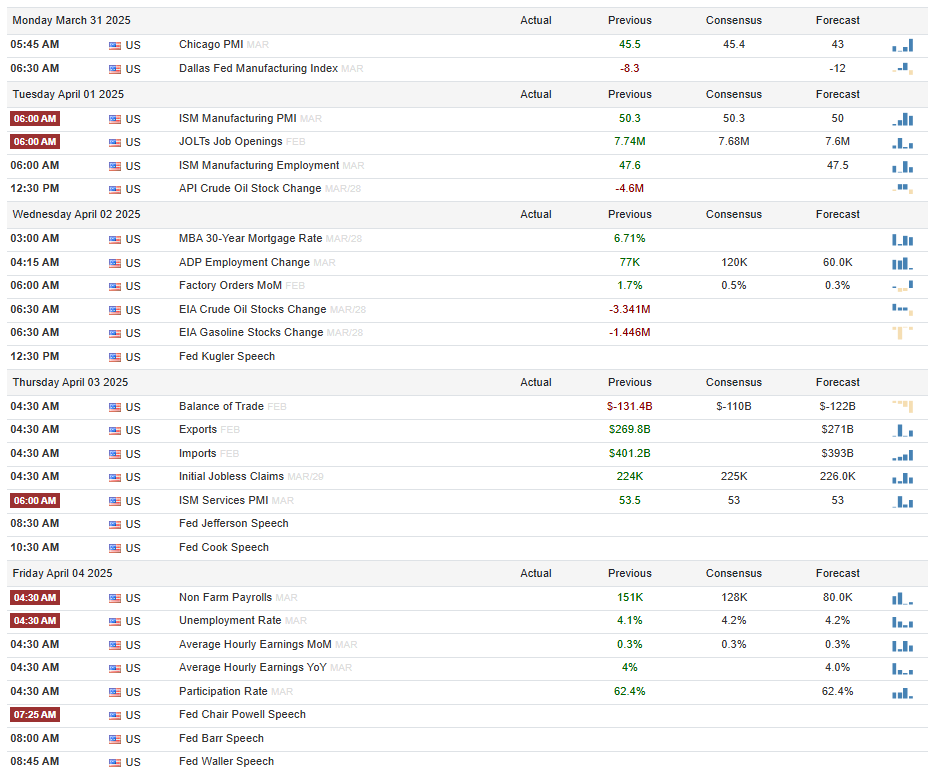Open the ADP Employment Change chart icon
928x767 pixels.
point(903,263)
